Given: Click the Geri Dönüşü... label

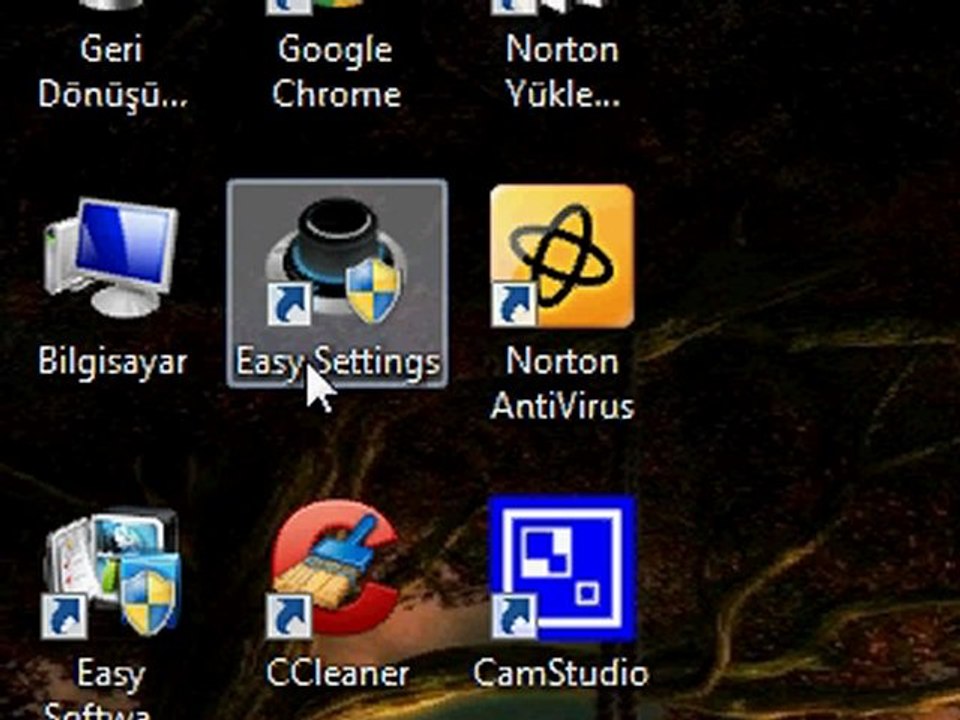Looking at the screenshot, I should pos(113,71).
